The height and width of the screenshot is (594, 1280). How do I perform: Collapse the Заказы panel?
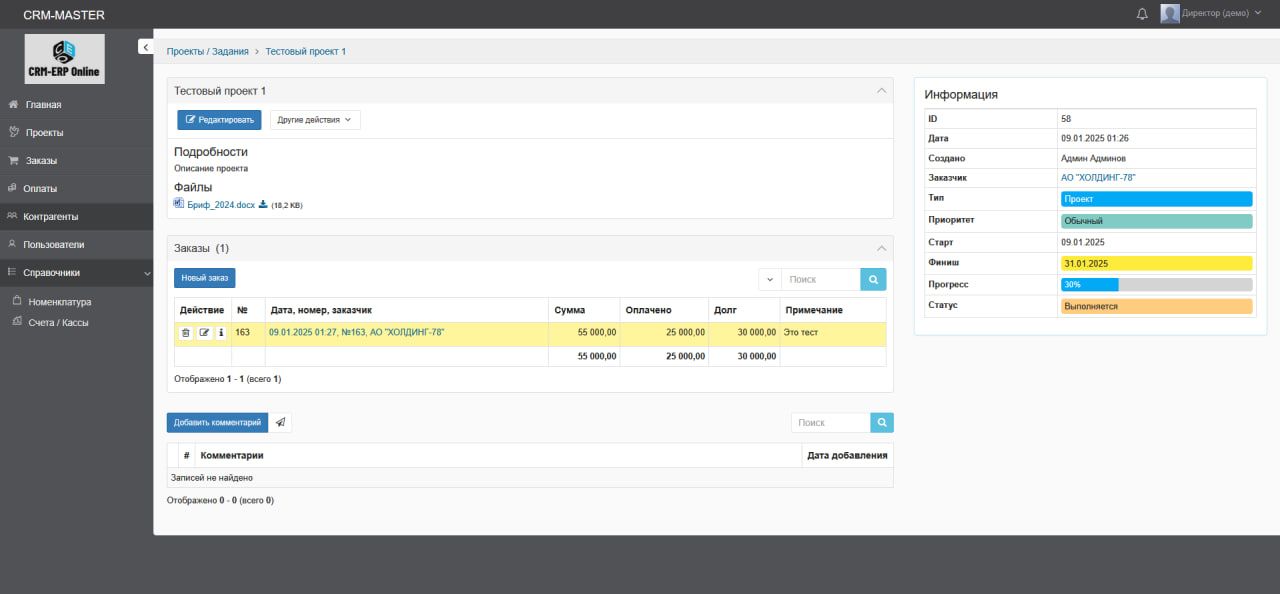[881, 248]
